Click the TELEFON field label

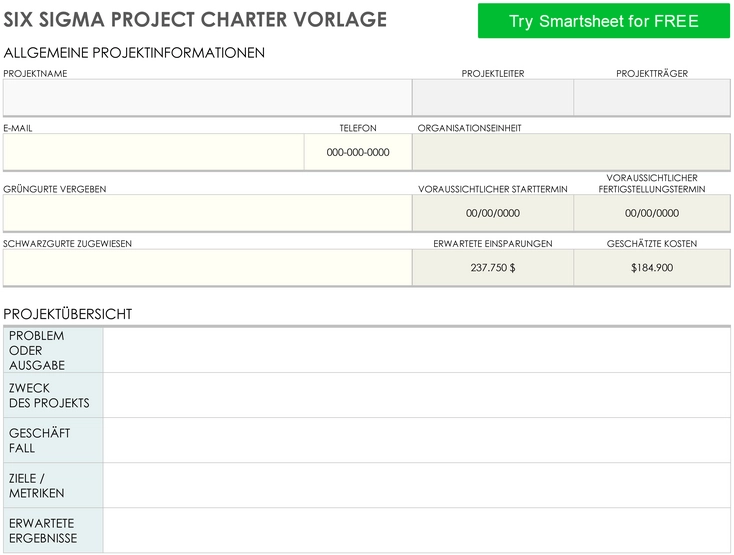point(358,128)
